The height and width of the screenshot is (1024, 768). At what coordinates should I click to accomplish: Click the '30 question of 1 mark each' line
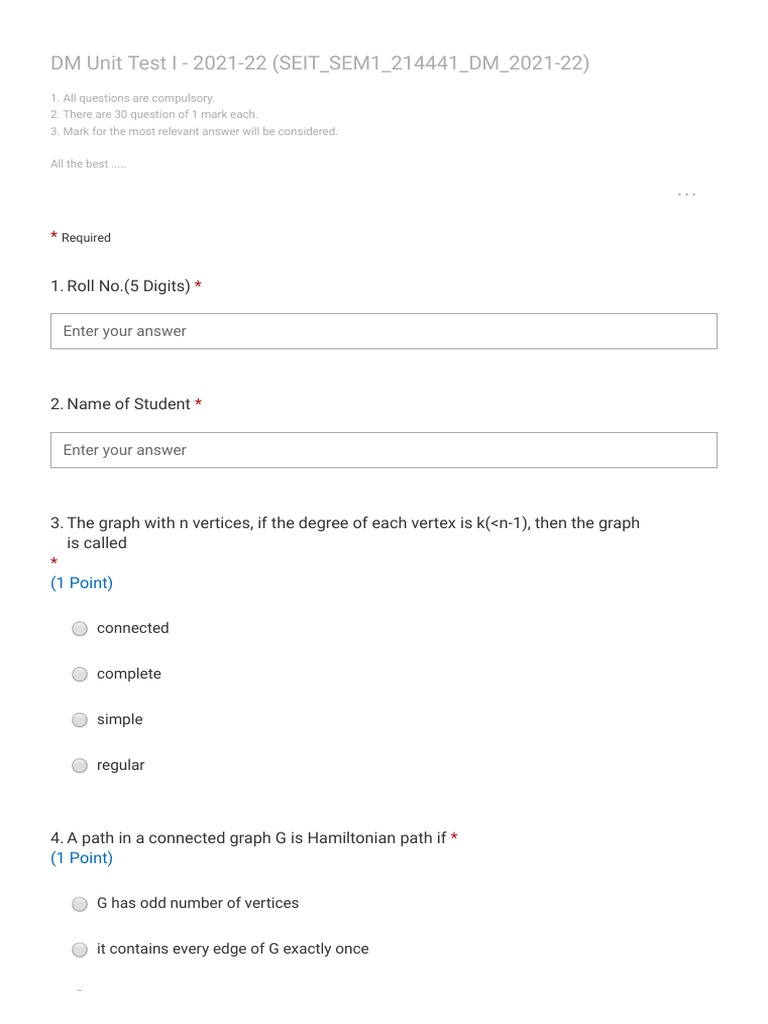[154, 114]
